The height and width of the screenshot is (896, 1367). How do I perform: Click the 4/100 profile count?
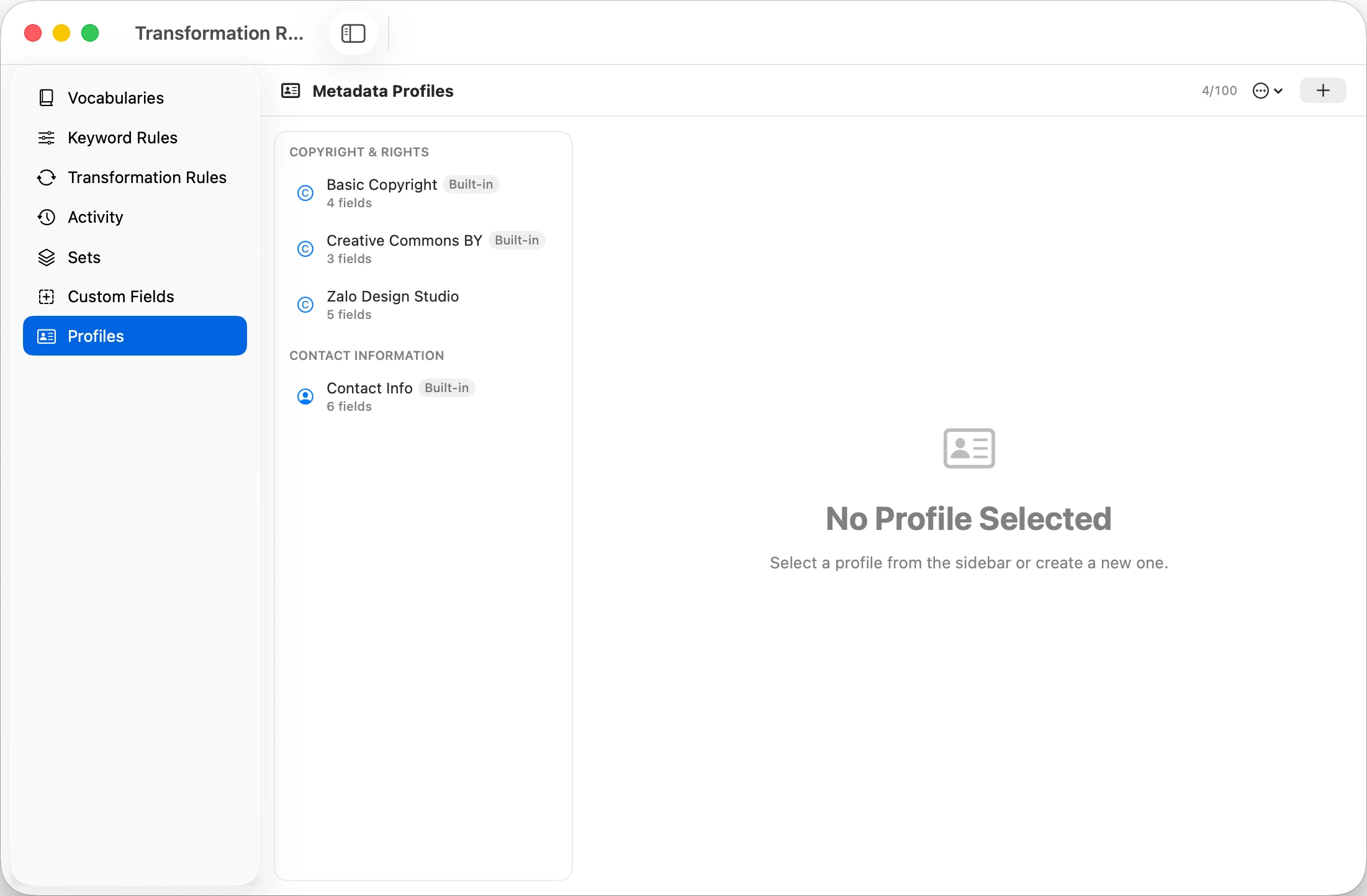click(1219, 91)
